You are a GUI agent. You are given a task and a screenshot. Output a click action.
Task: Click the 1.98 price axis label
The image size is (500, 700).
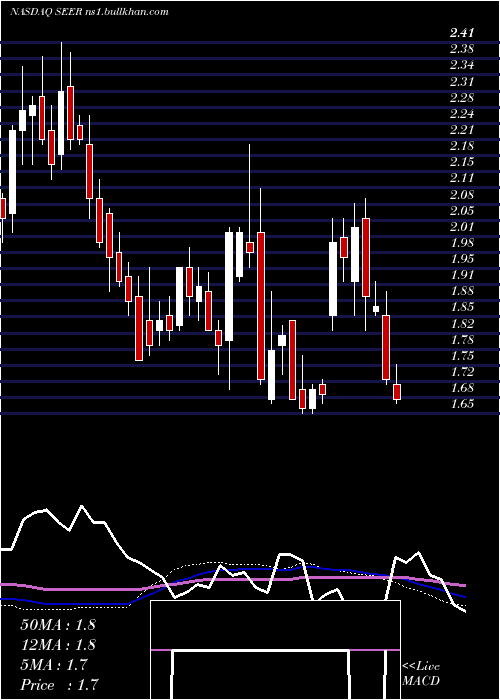pyautogui.click(x=462, y=242)
